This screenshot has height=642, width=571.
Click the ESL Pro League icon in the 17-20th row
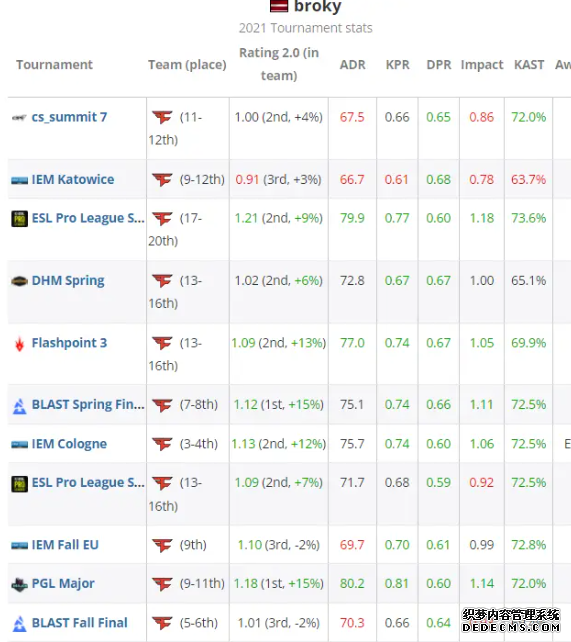[19, 219]
